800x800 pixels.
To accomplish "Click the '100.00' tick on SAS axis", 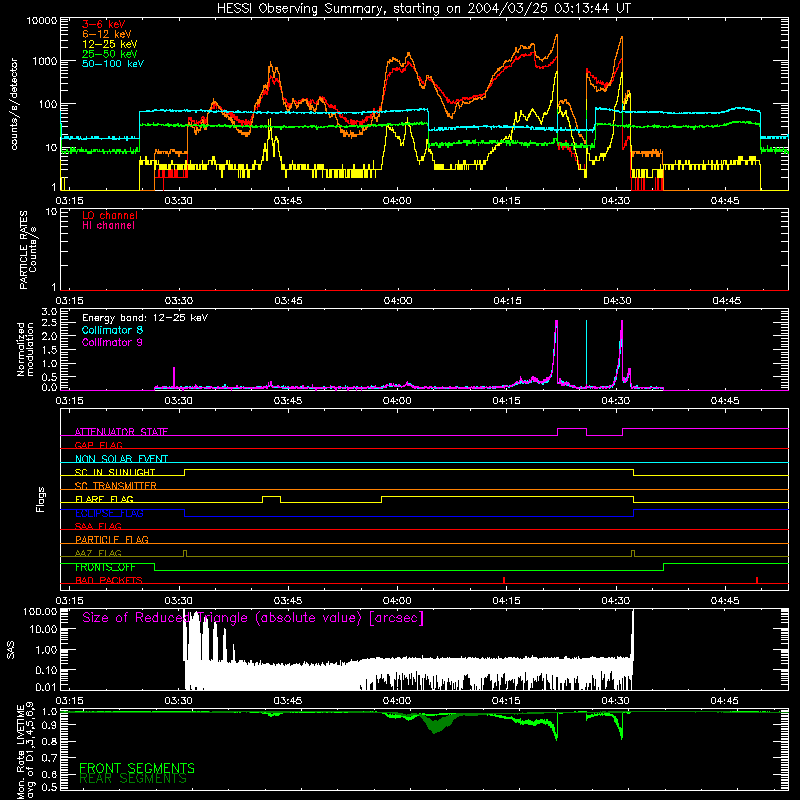I will (40, 612).
